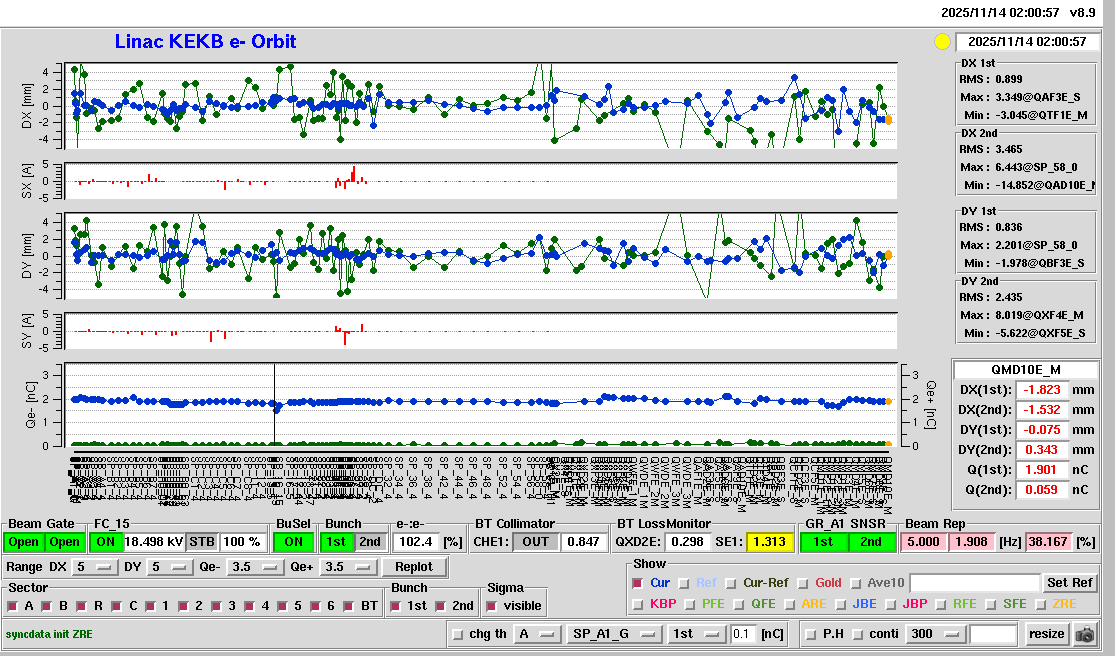This screenshot has width=1115, height=656.
Task: Click the Replot button
Action: click(x=414, y=567)
